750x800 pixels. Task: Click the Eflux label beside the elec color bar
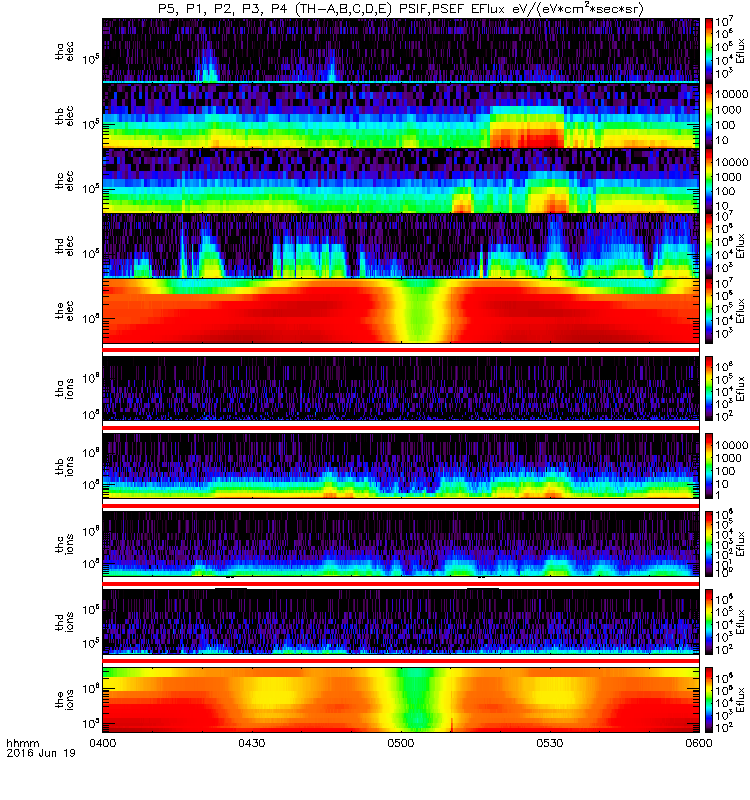pyautogui.click(x=741, y=310)
